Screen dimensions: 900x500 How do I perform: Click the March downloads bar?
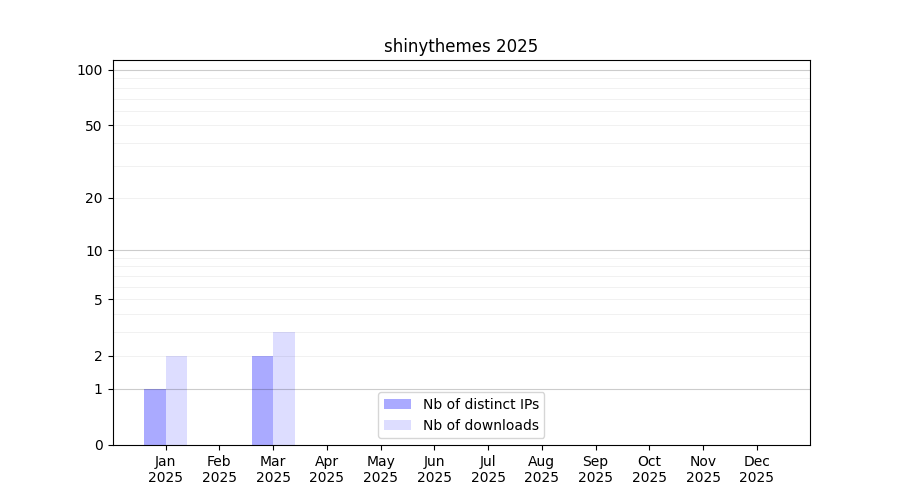284,389
